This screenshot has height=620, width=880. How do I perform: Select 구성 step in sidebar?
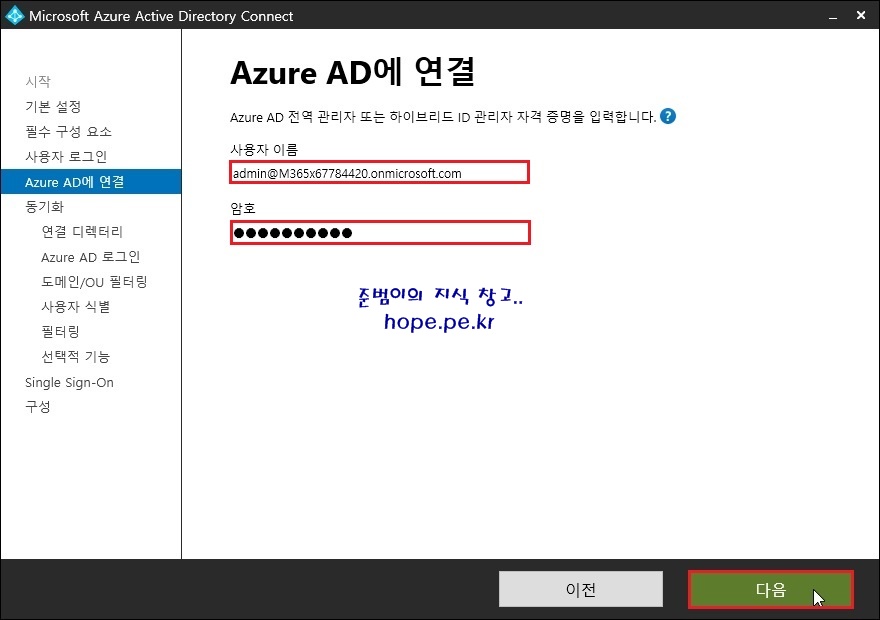[x=38, y=407]
